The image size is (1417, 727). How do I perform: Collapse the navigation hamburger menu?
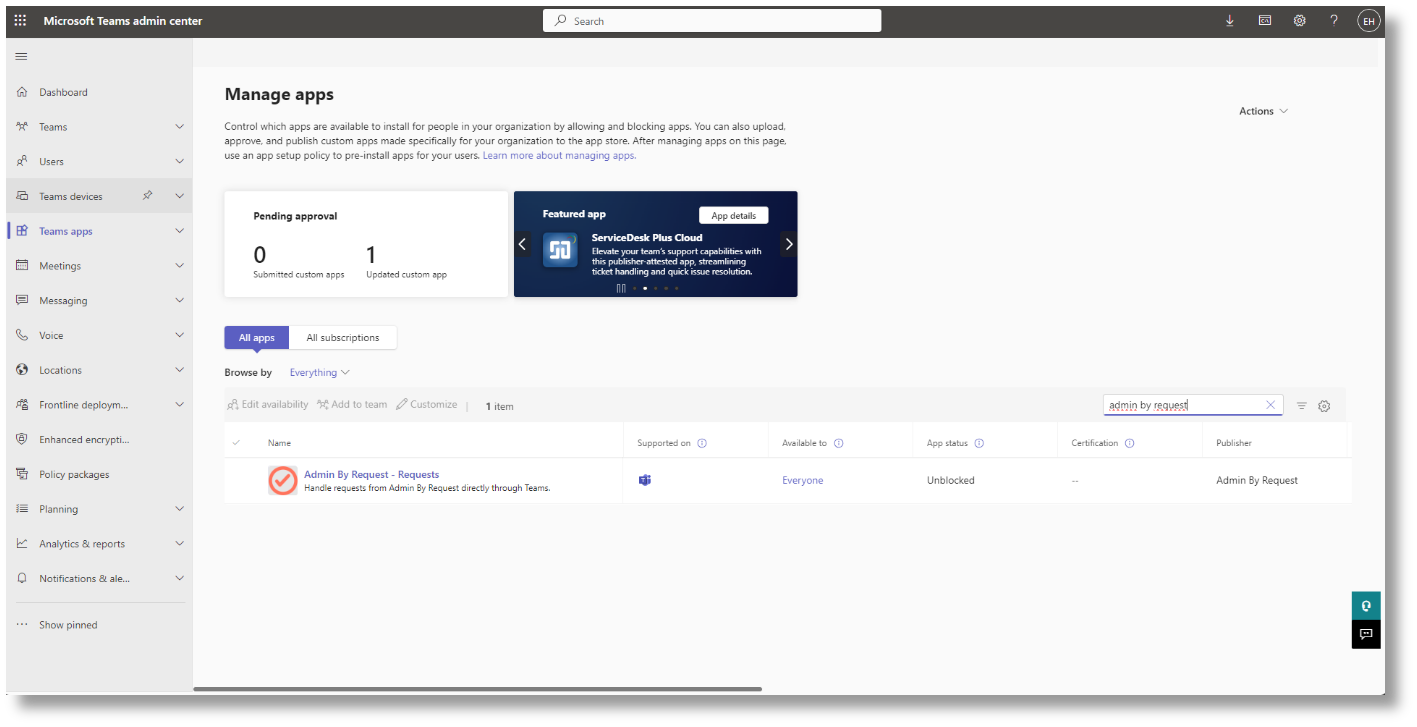pos(21,56)
